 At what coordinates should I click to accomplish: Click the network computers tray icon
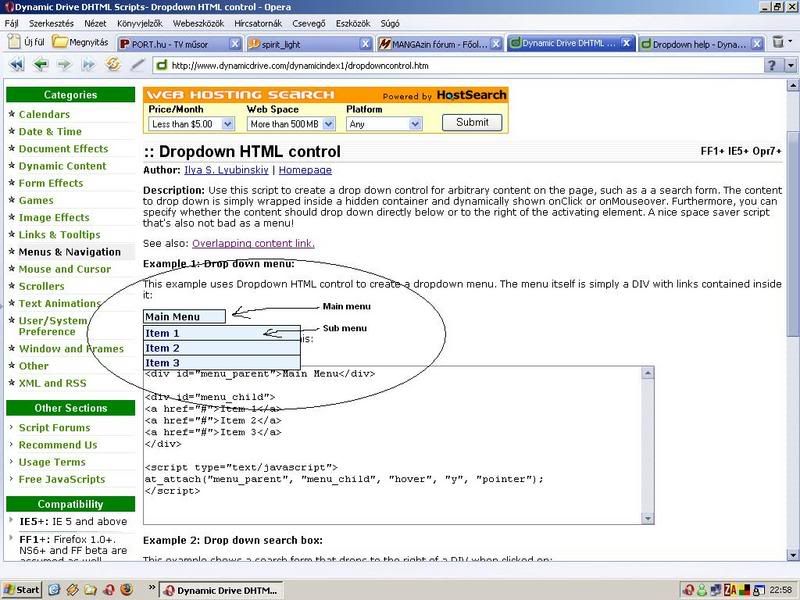[x=716, y=590]
